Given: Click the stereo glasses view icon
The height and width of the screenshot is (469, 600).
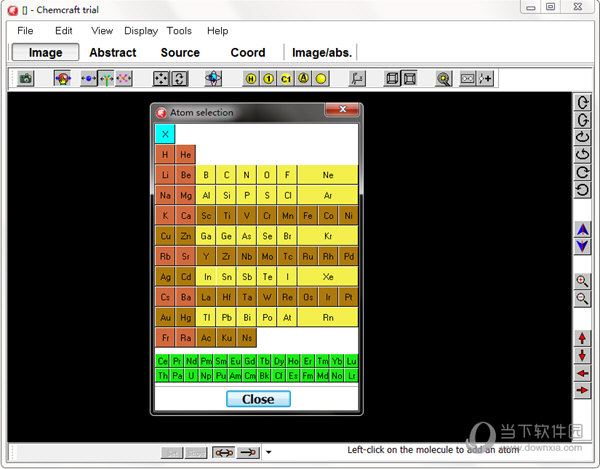Looking at the screenshot, I should click(467, 79).
